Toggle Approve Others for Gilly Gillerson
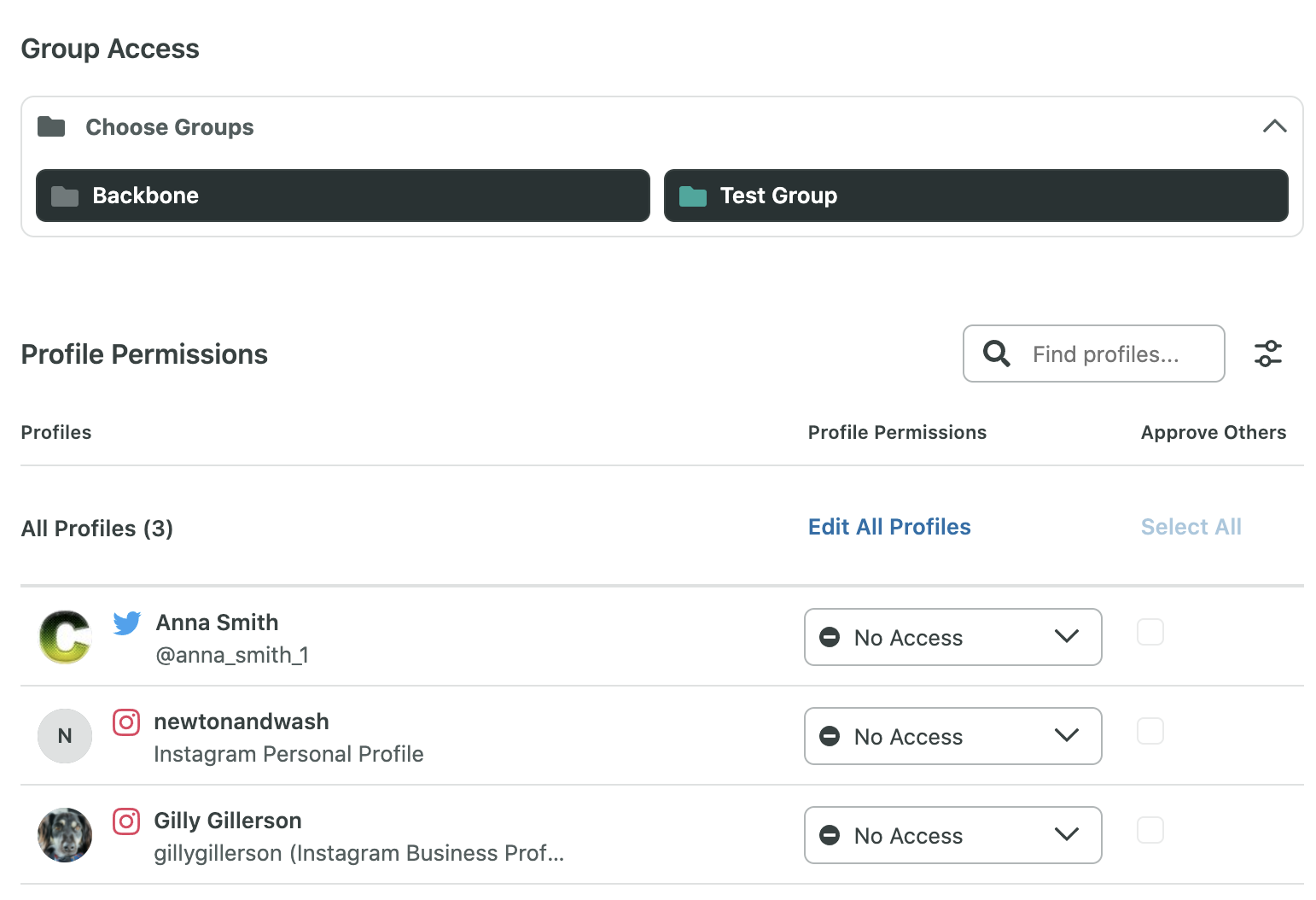The width and height of the screenshot is (1316, 900). 1150,830
